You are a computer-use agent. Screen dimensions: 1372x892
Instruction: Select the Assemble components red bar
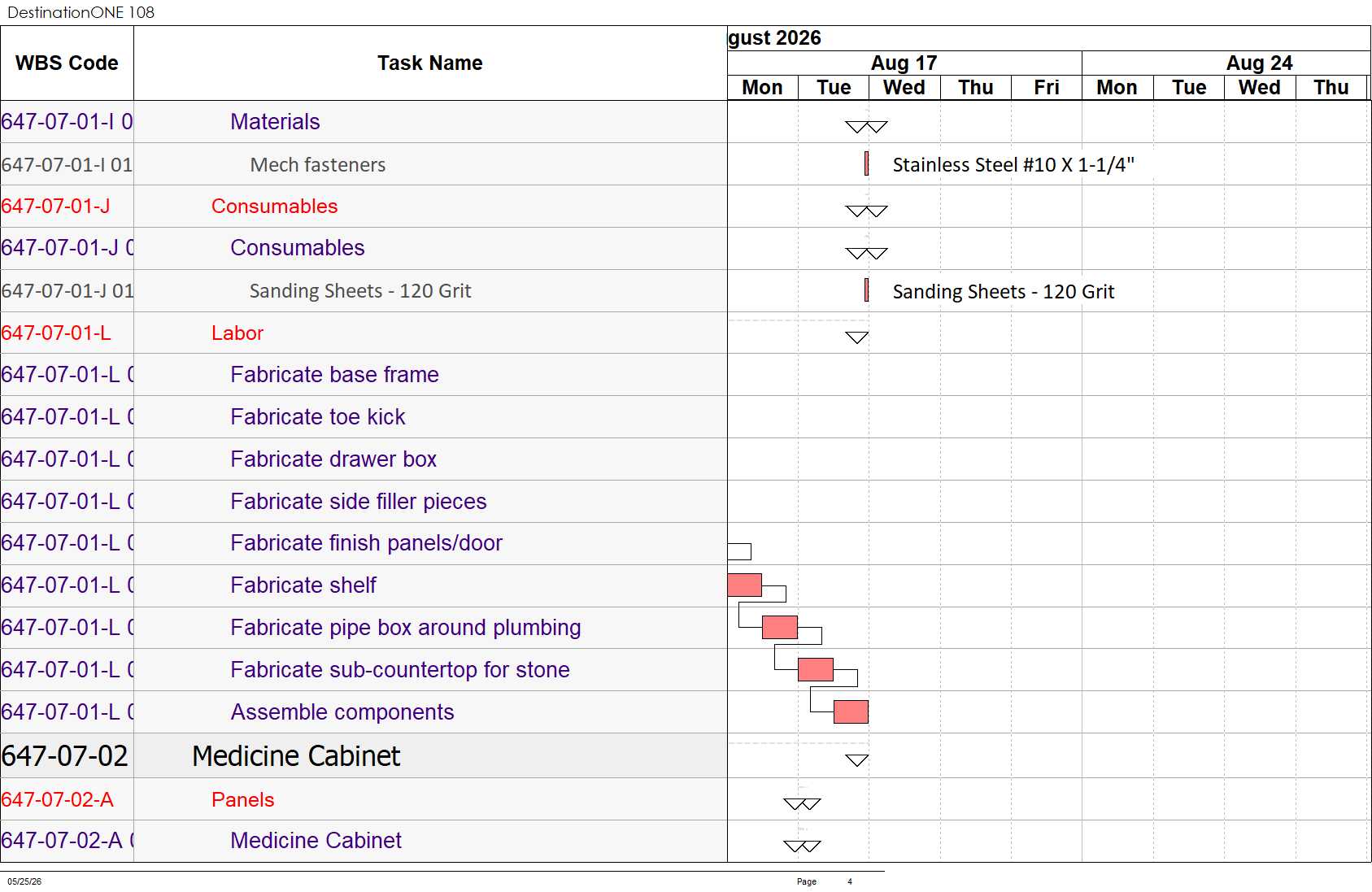[851, 711]
